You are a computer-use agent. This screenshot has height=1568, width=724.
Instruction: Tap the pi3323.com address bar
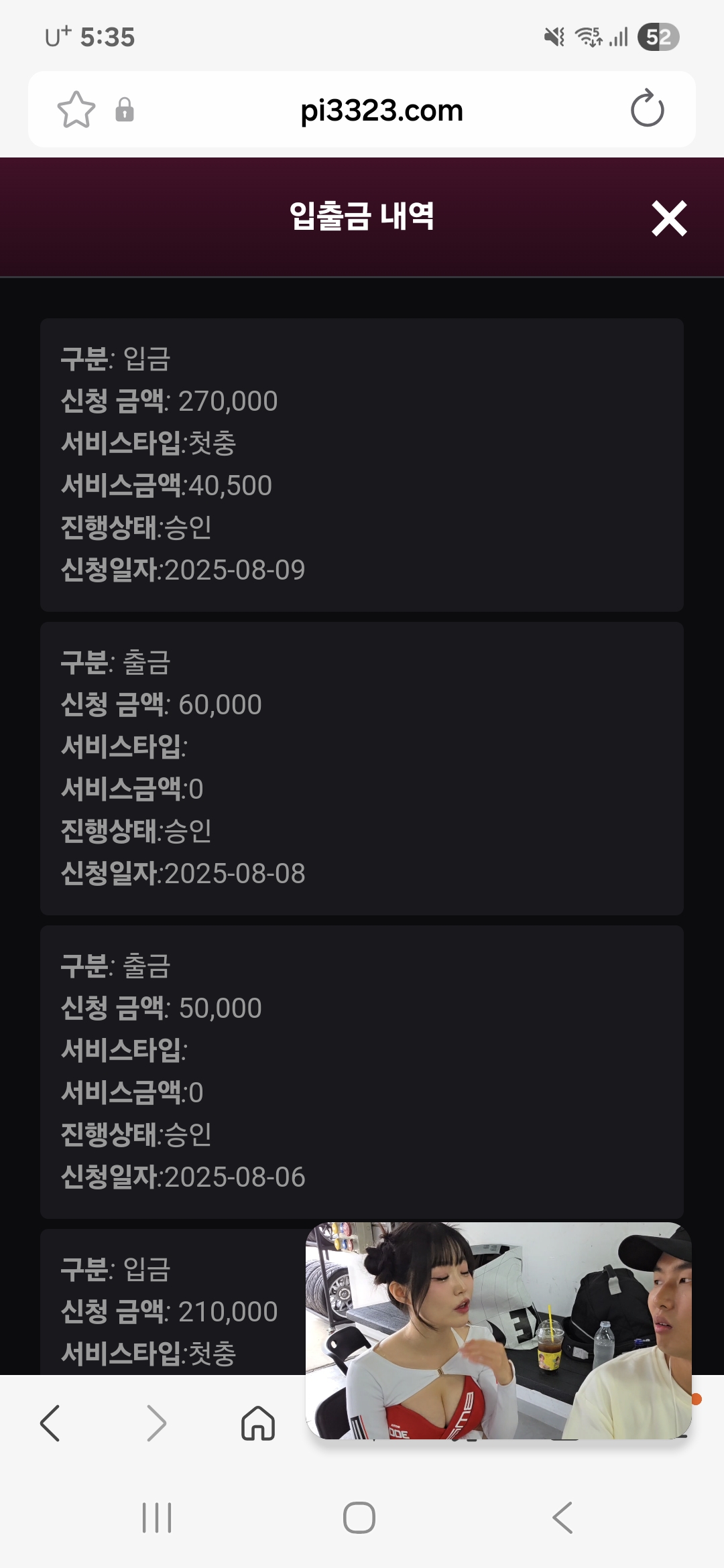point(381,111)
